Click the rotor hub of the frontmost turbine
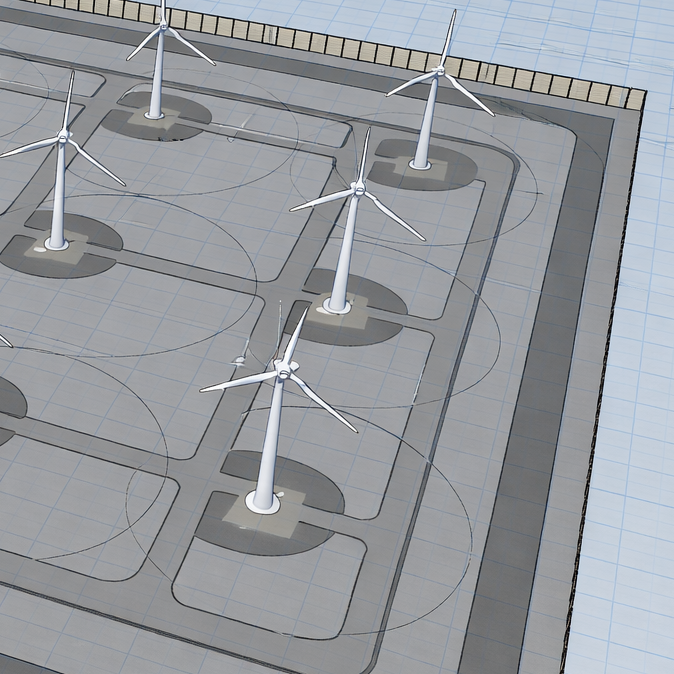 click(x=283, y=373)
